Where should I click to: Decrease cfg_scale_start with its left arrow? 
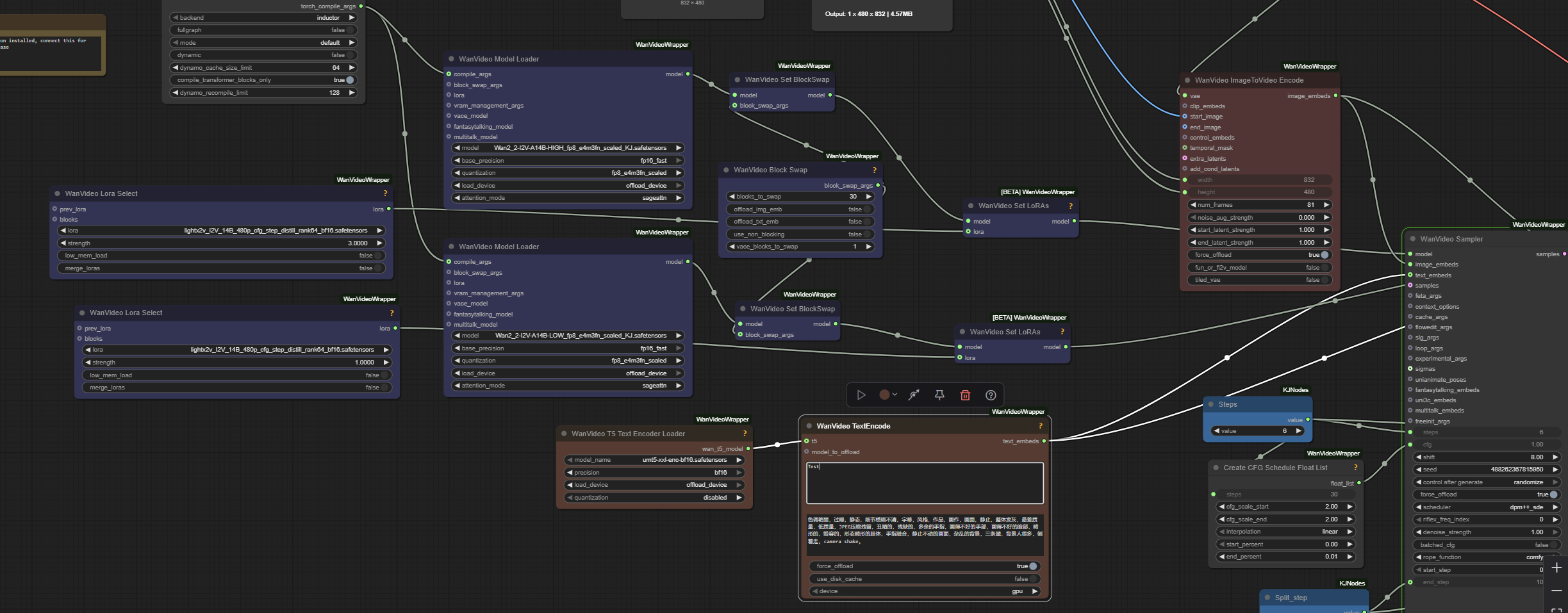1222,507
